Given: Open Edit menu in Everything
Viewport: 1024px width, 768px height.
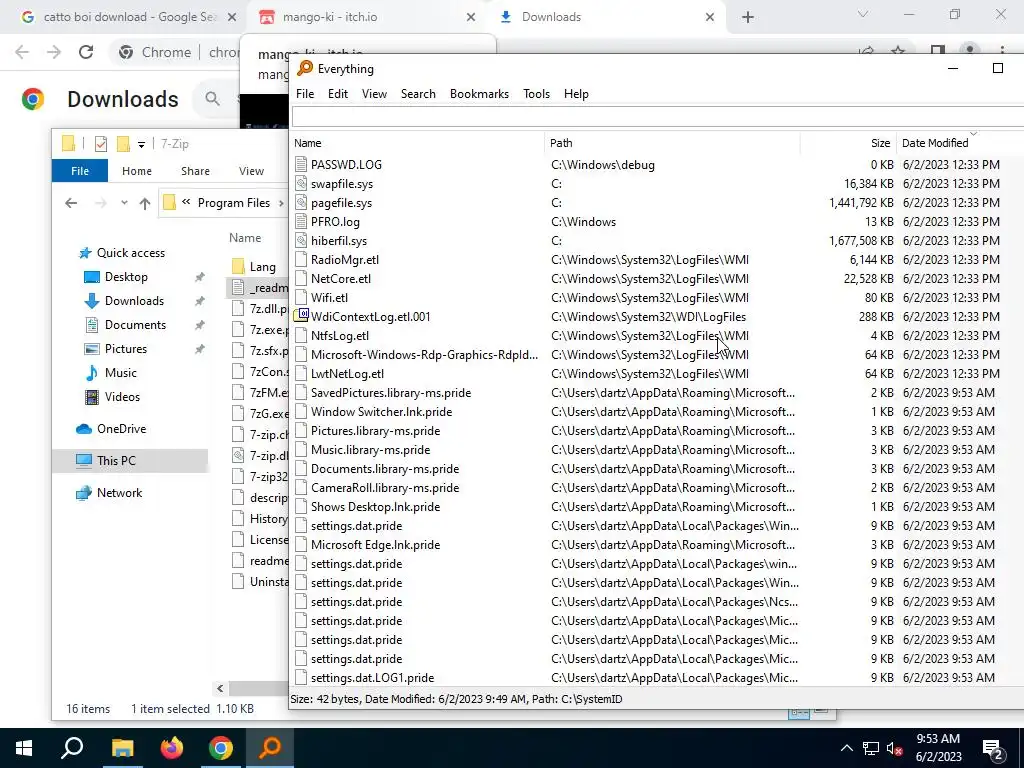Looking at the screenshot, I should (x=338, y=94).
